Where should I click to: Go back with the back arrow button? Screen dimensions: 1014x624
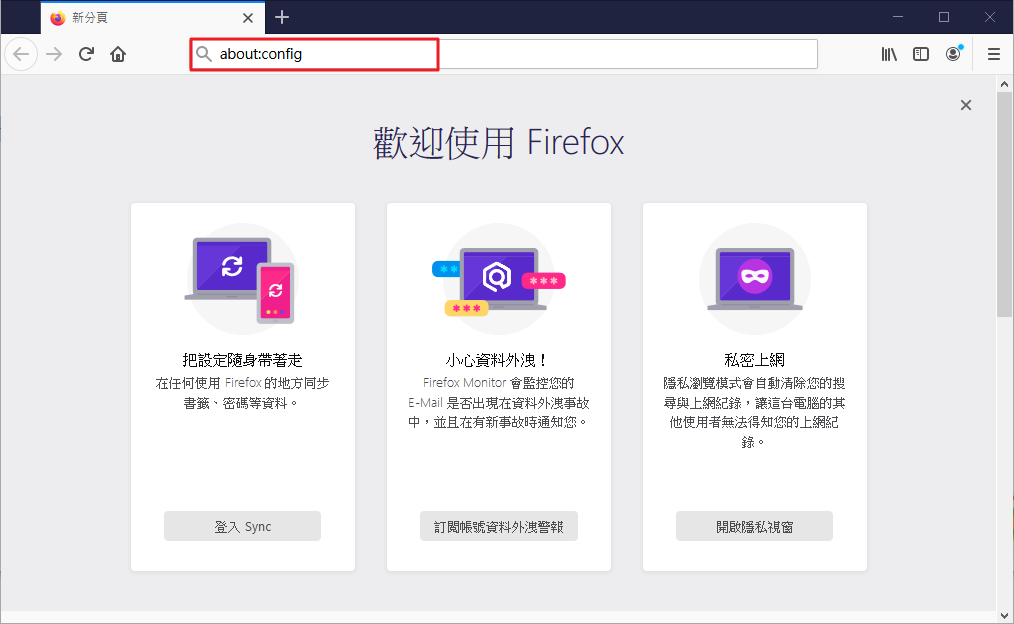[x=21, y=54]
